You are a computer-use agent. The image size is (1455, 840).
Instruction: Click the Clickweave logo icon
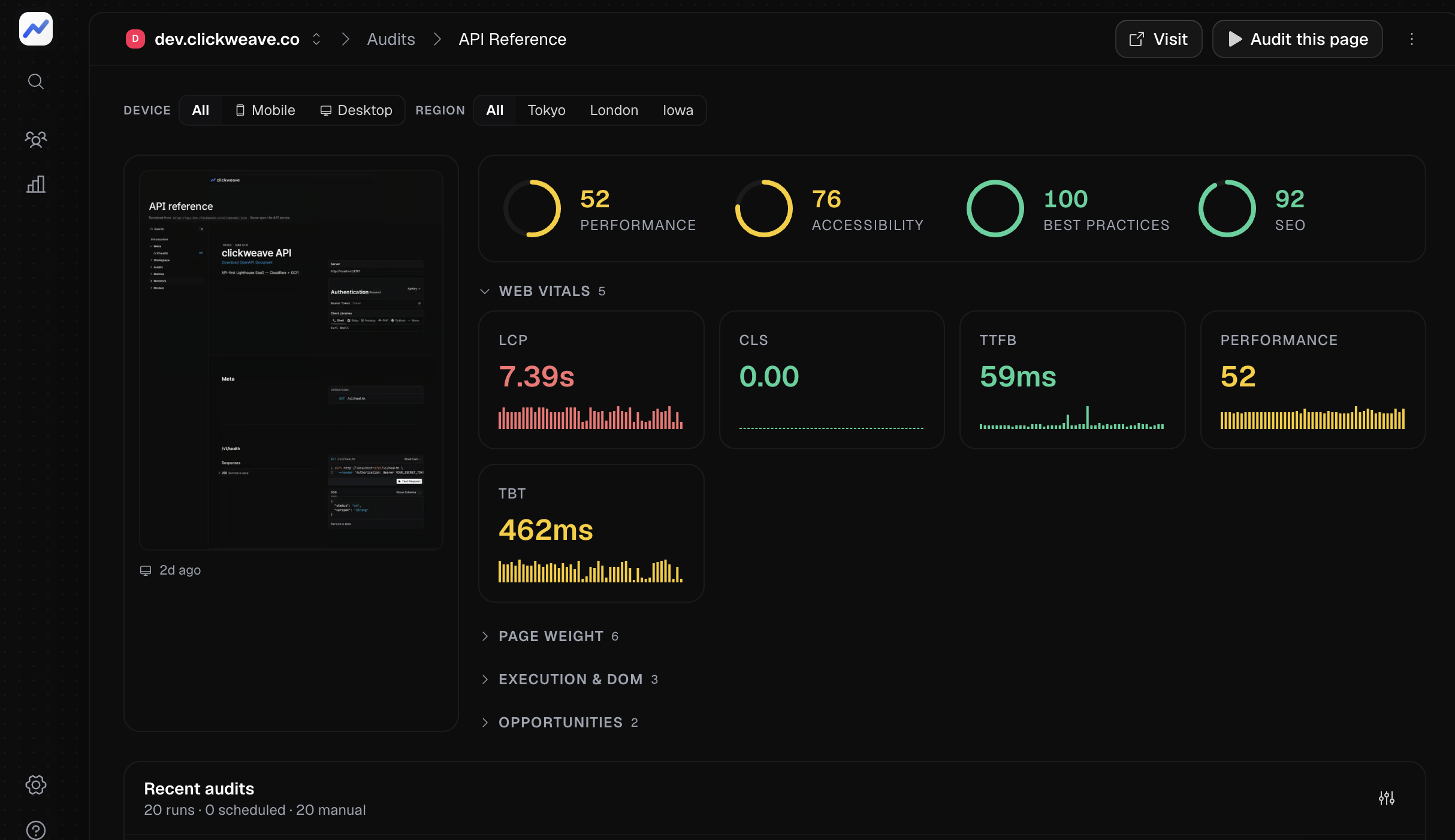(x=36, y=29)
